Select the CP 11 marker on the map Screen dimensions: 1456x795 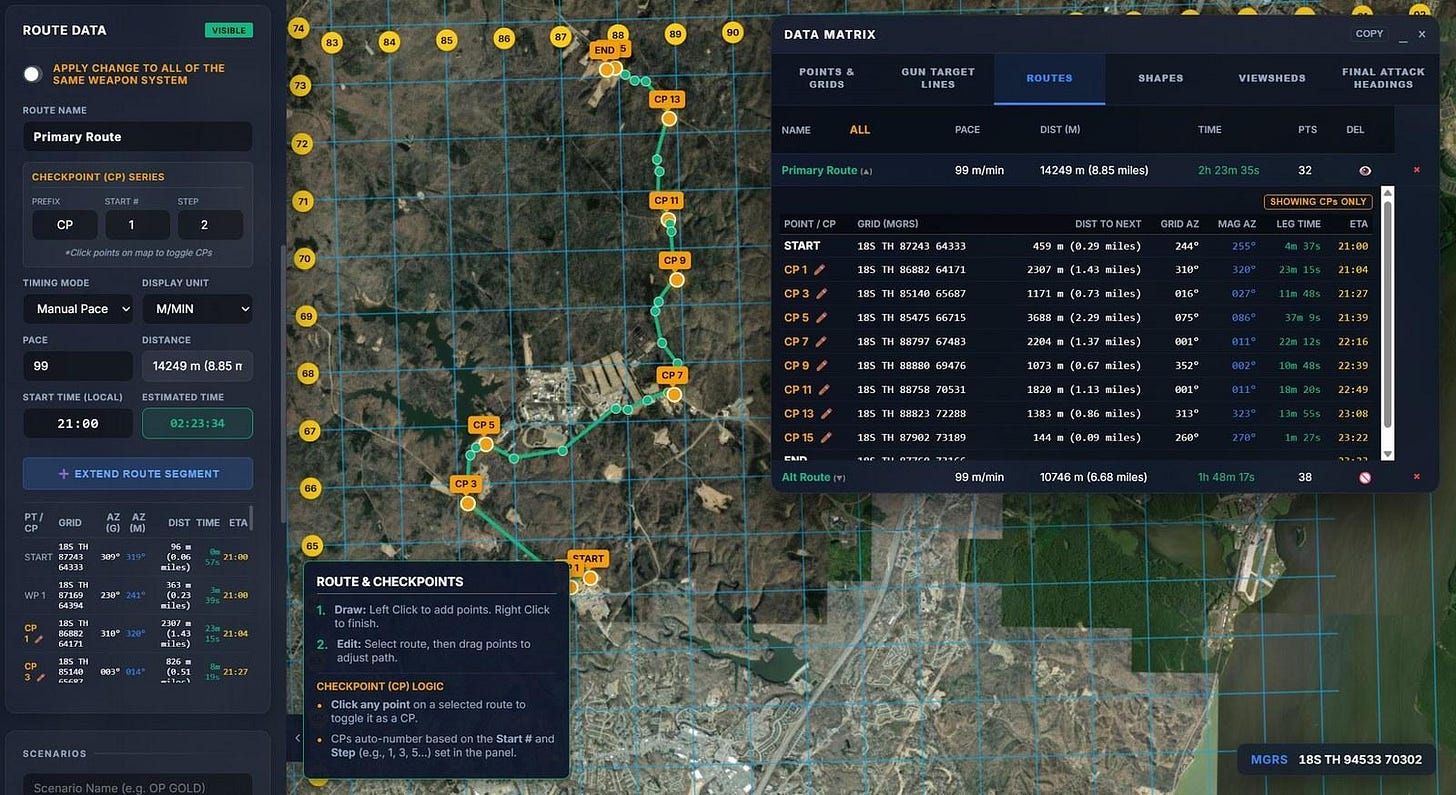[x=668, y=219]
